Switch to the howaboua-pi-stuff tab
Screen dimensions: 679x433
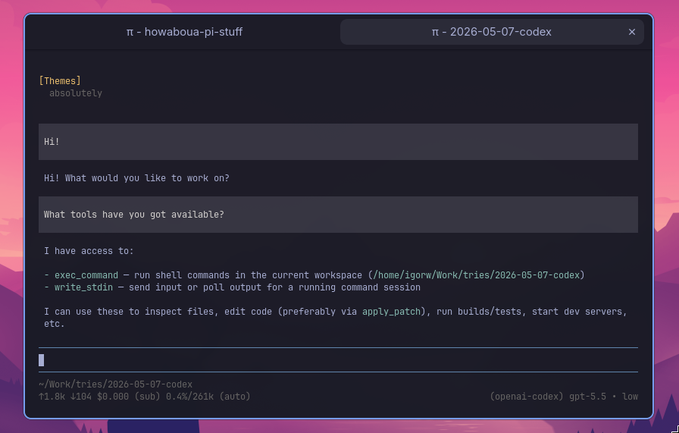(184, 32)
